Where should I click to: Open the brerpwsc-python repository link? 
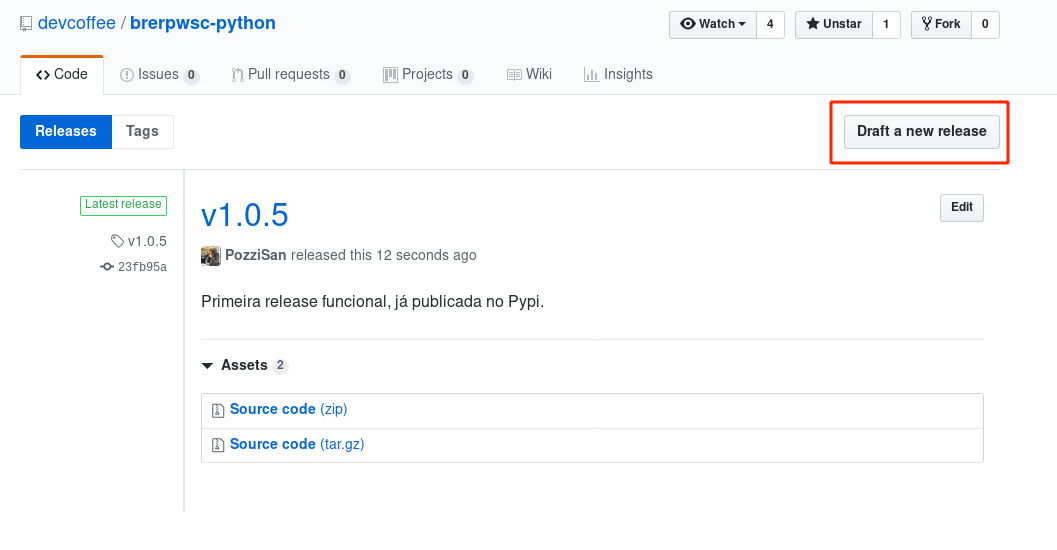[x=203, y=23]
